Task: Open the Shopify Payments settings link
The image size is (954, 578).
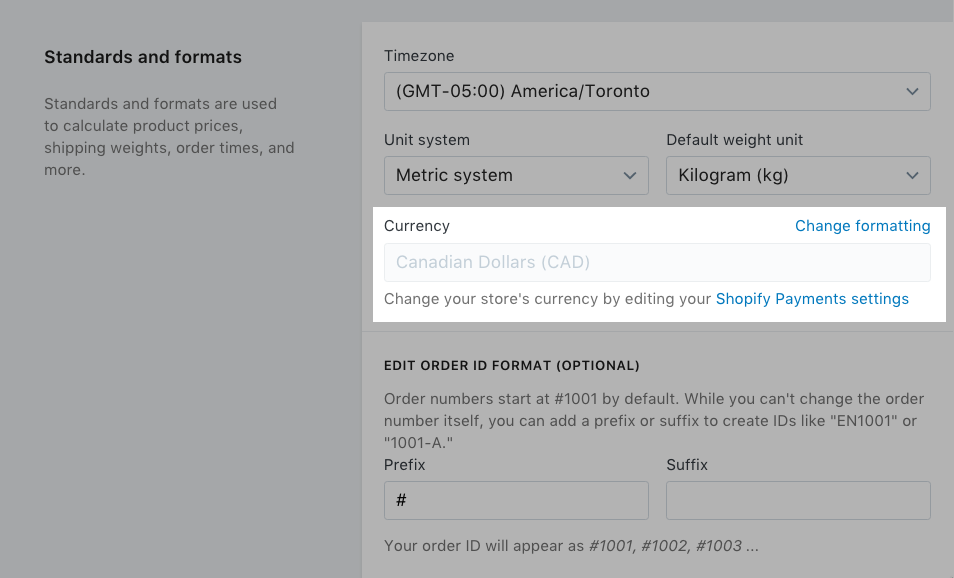Action: click(x=812, y=299)
